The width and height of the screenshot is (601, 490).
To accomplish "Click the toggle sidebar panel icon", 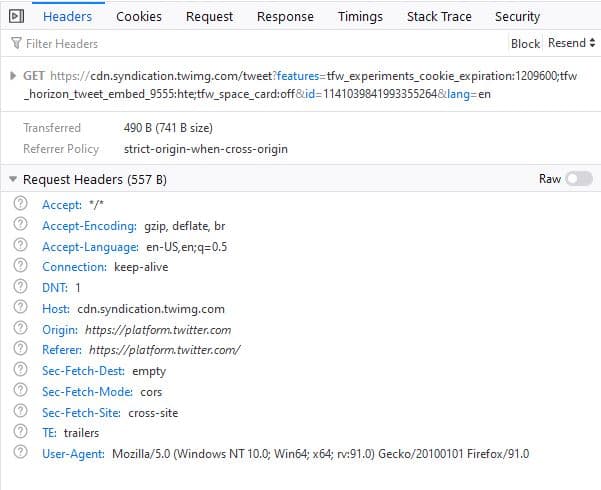I will [16, 16].
